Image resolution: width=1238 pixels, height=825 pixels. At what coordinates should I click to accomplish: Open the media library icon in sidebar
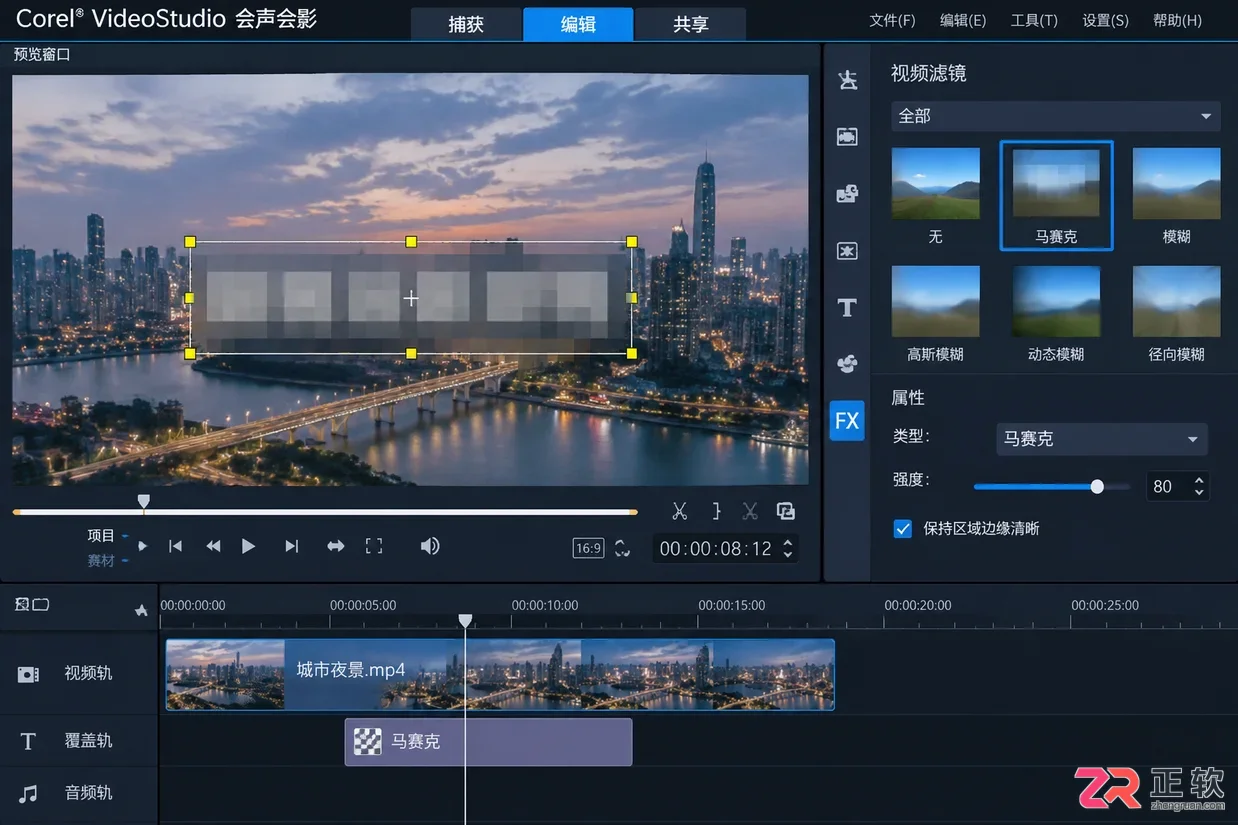[847, 136]
